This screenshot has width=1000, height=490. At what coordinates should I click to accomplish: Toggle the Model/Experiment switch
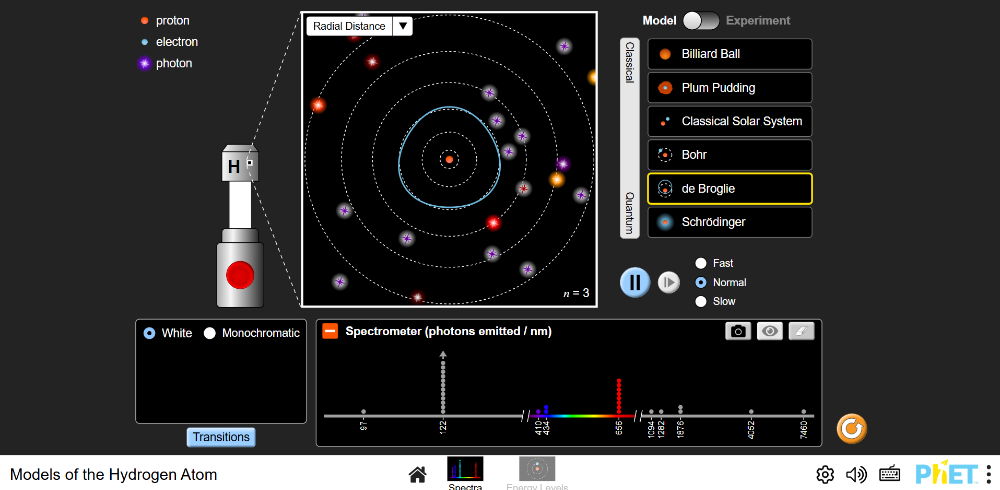(701, 21)
